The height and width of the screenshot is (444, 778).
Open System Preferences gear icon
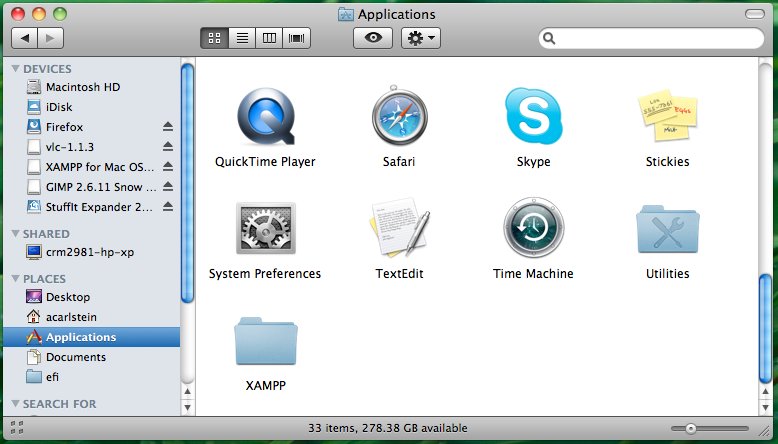[265, 228]
